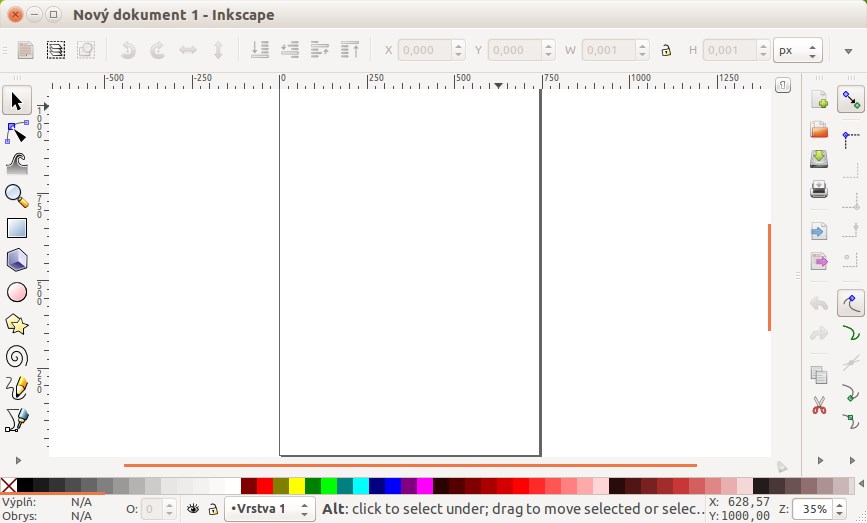This screenshot has height=523, width=867.
Task: Rotate selection counter-clockwise icon
Action: 128,50
